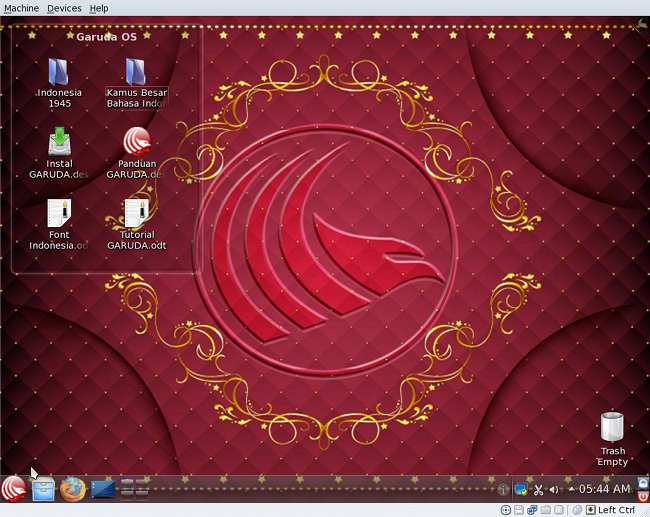Launch Firefox from the panel
This screenshot has height=517, width=650.
tap(73, 489)
